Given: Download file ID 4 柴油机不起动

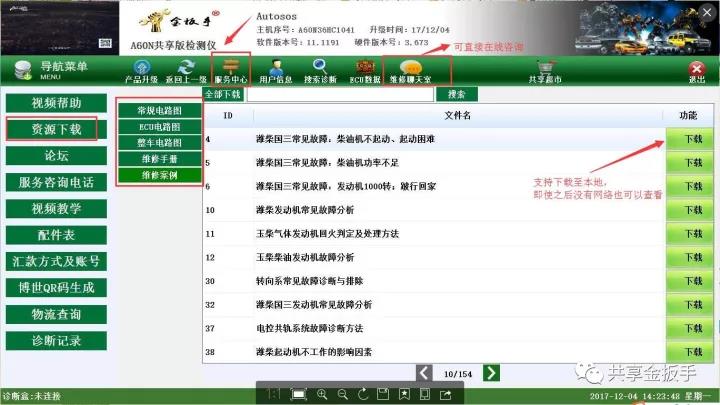Looking at the screenshot, I should [690, 139].
